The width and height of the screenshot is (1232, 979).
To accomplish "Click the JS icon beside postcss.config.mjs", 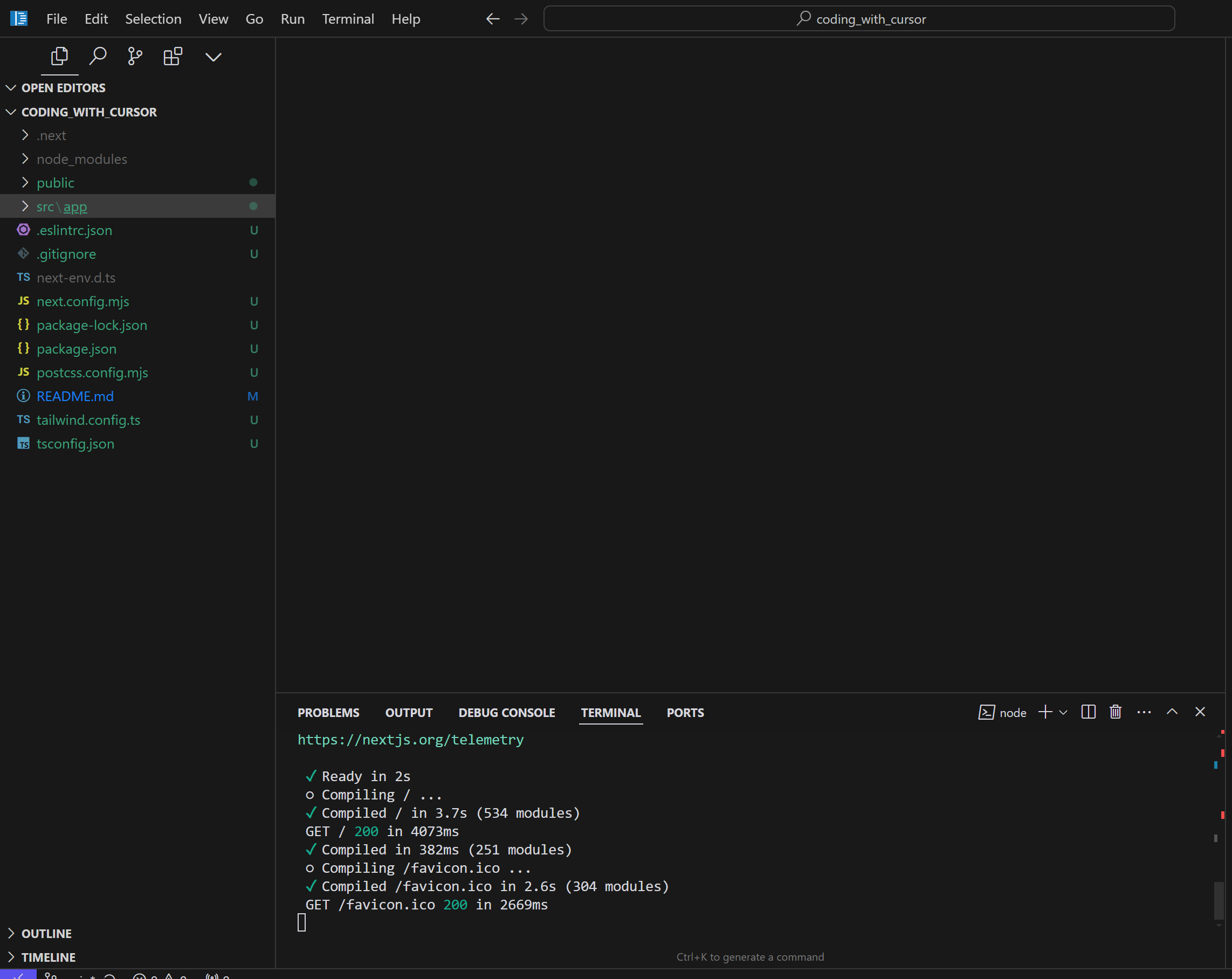I will (23, 372).
